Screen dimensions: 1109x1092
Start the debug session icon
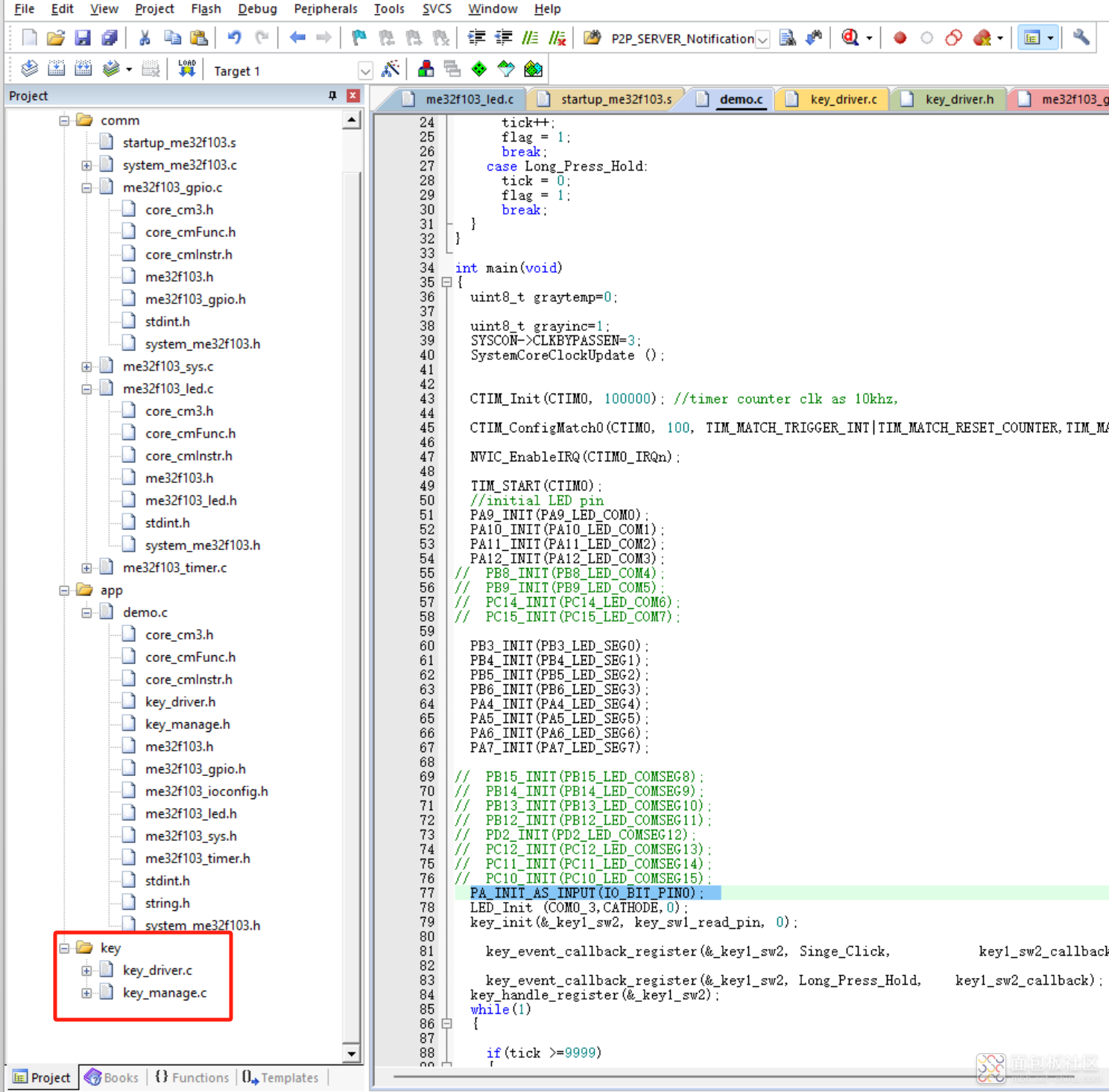(850, 37)
